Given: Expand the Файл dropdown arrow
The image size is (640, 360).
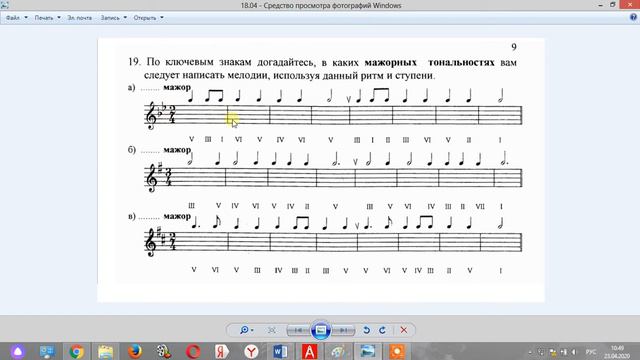Looking at the screenshot, I should point(26,18).
